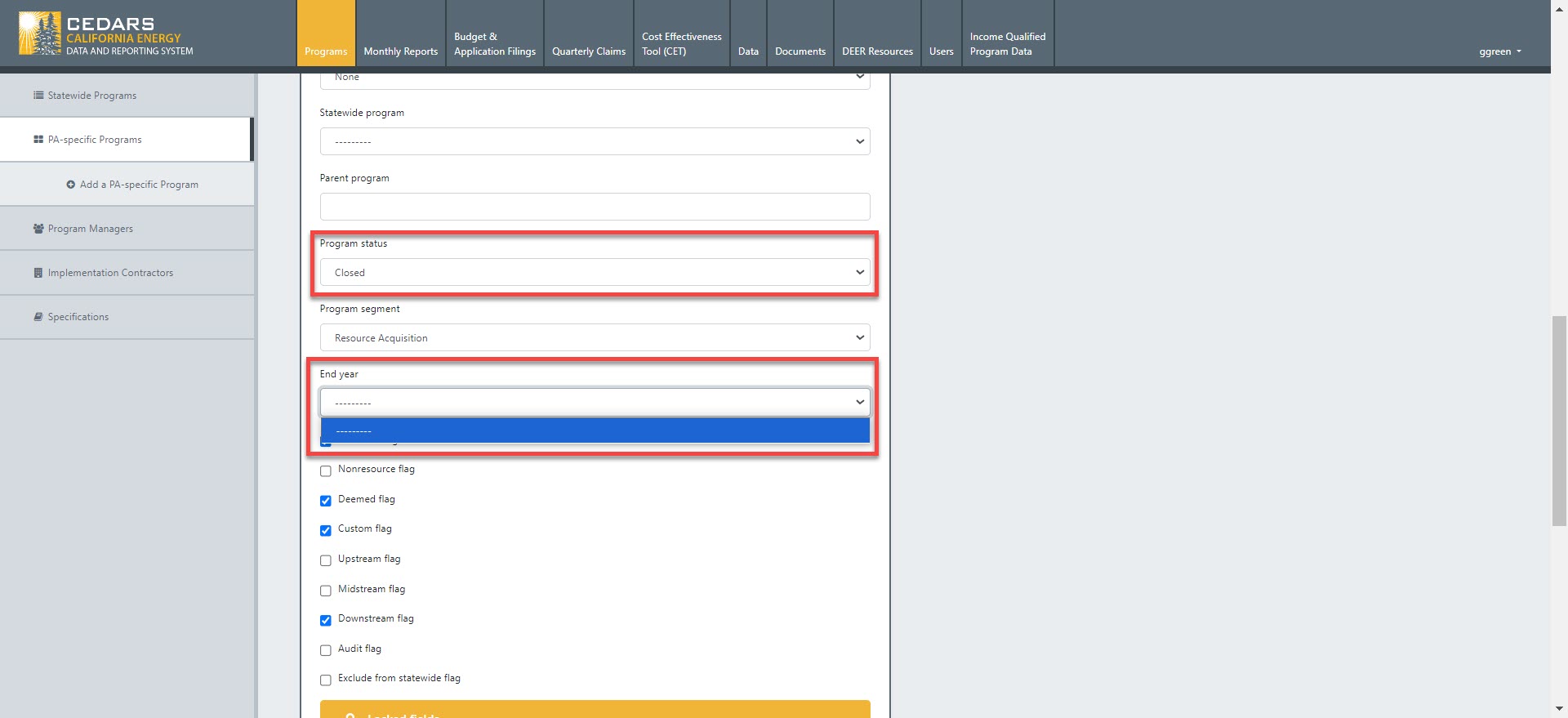Image resolution: width=1568 pixels, height=718 pixels.
Task: Open the Program status dropdown
Action: point(595,273)
